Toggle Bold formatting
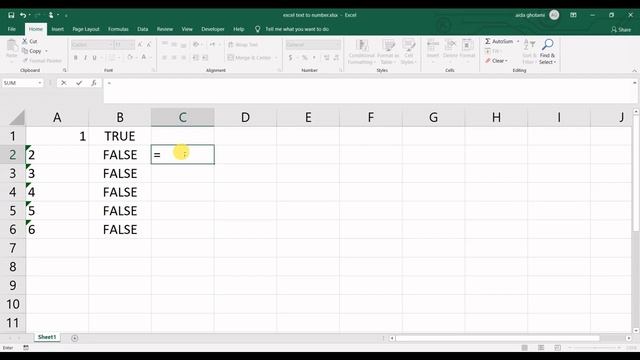Screen dimensions: 640x360 pos(76,58)
